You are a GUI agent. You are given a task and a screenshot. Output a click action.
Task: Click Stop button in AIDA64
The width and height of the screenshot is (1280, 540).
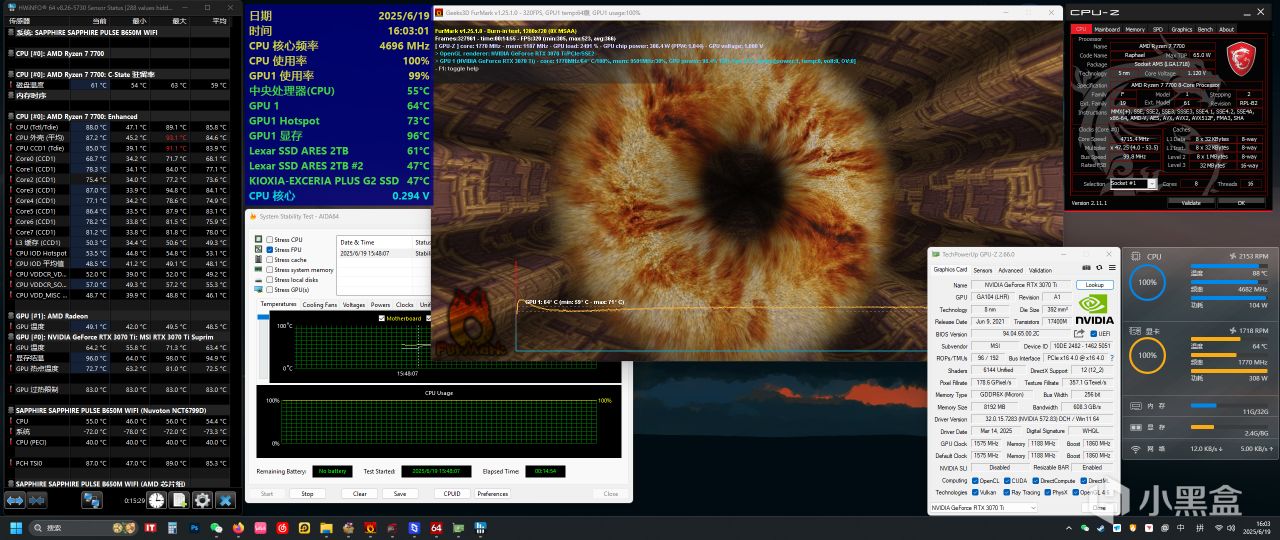pyautogui.click(x=307, y=493)
